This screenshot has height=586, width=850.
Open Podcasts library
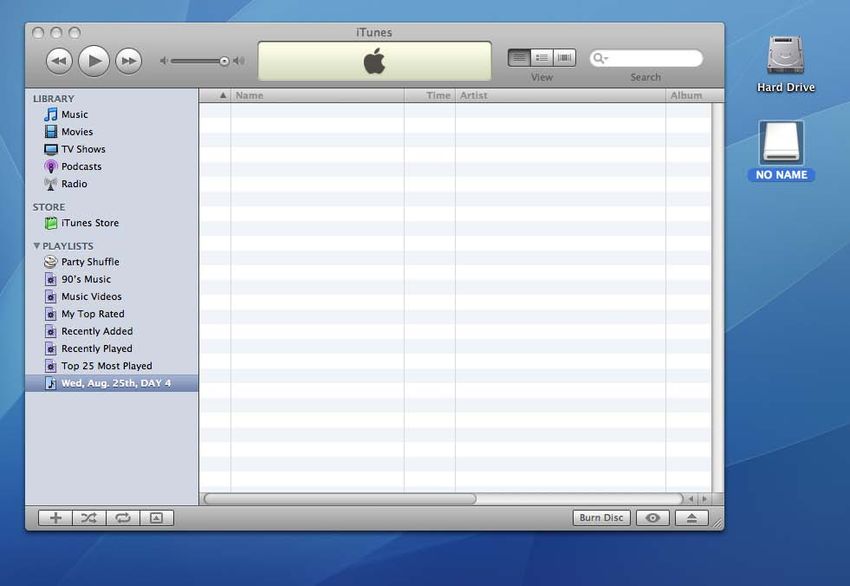[111, 166]
